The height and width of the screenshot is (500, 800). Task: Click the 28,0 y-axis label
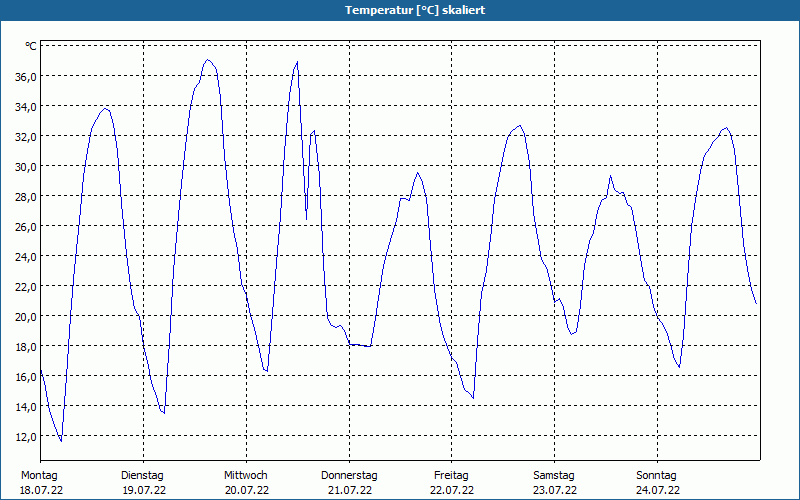pos(26,197)
